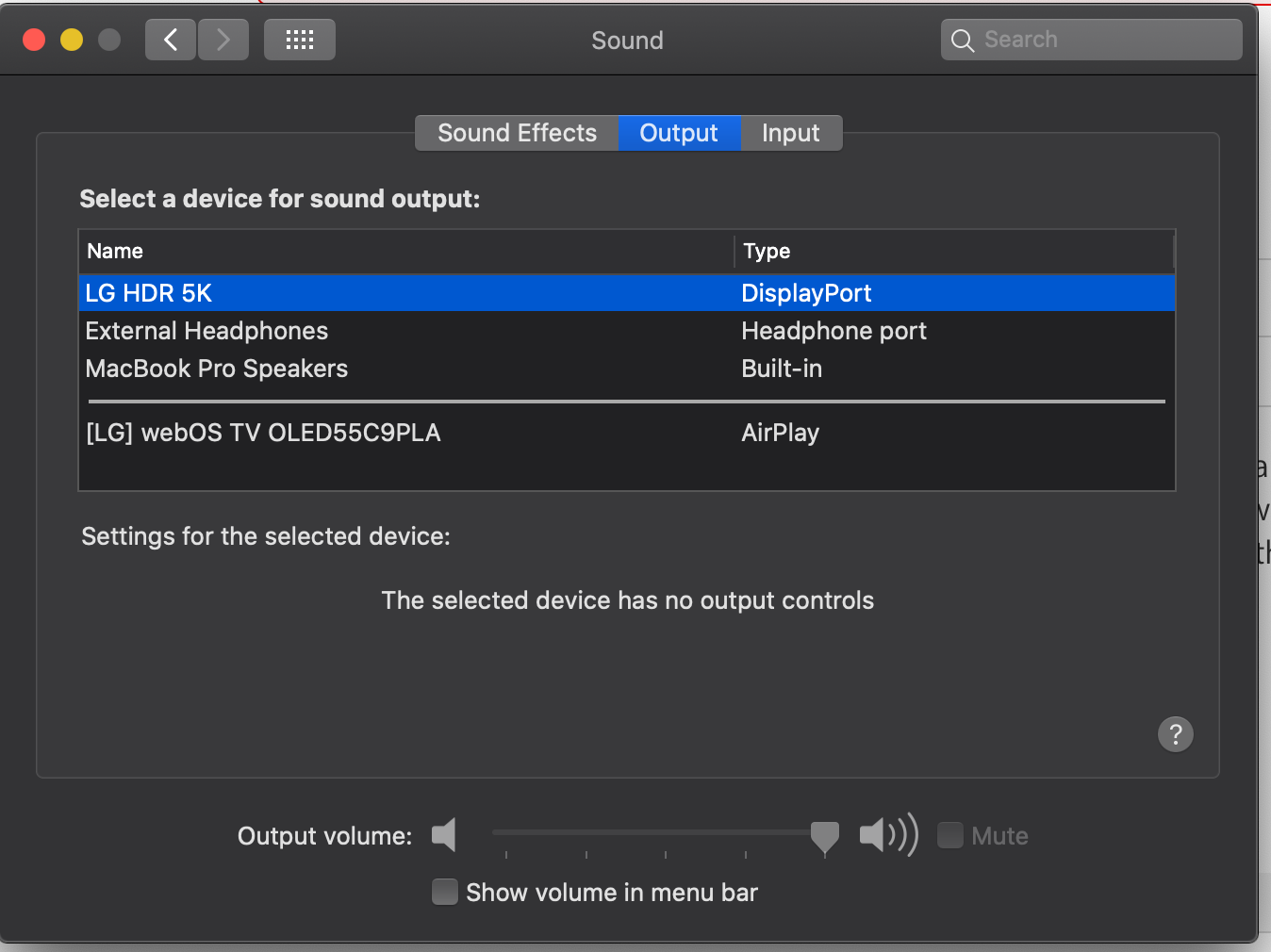This screenshot has width=1271, height=952.
Task: Enable Show volume in menu bar
Action: [x=445, y=892]
